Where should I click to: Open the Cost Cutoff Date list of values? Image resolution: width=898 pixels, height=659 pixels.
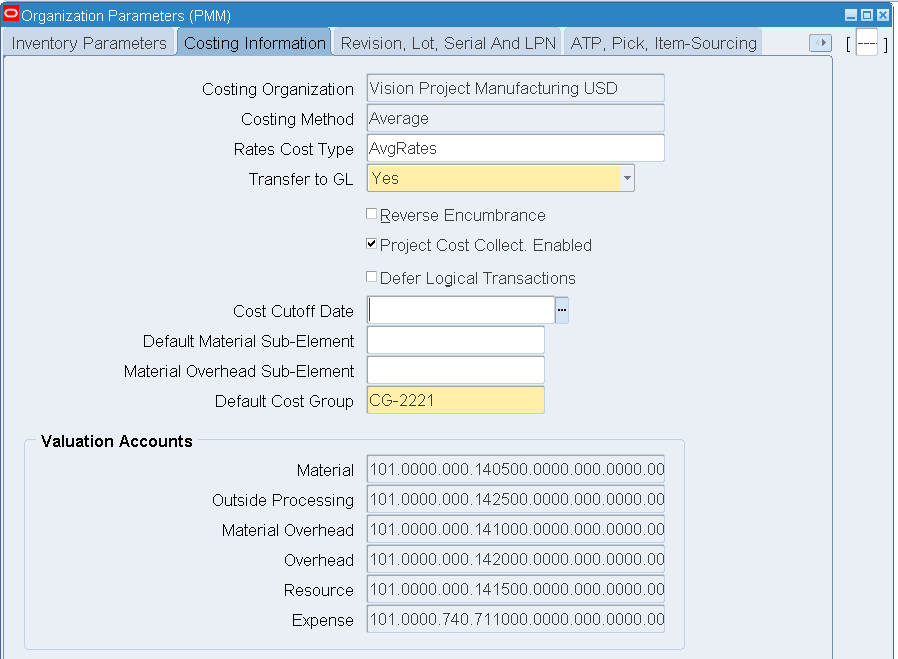pos(562,310)
